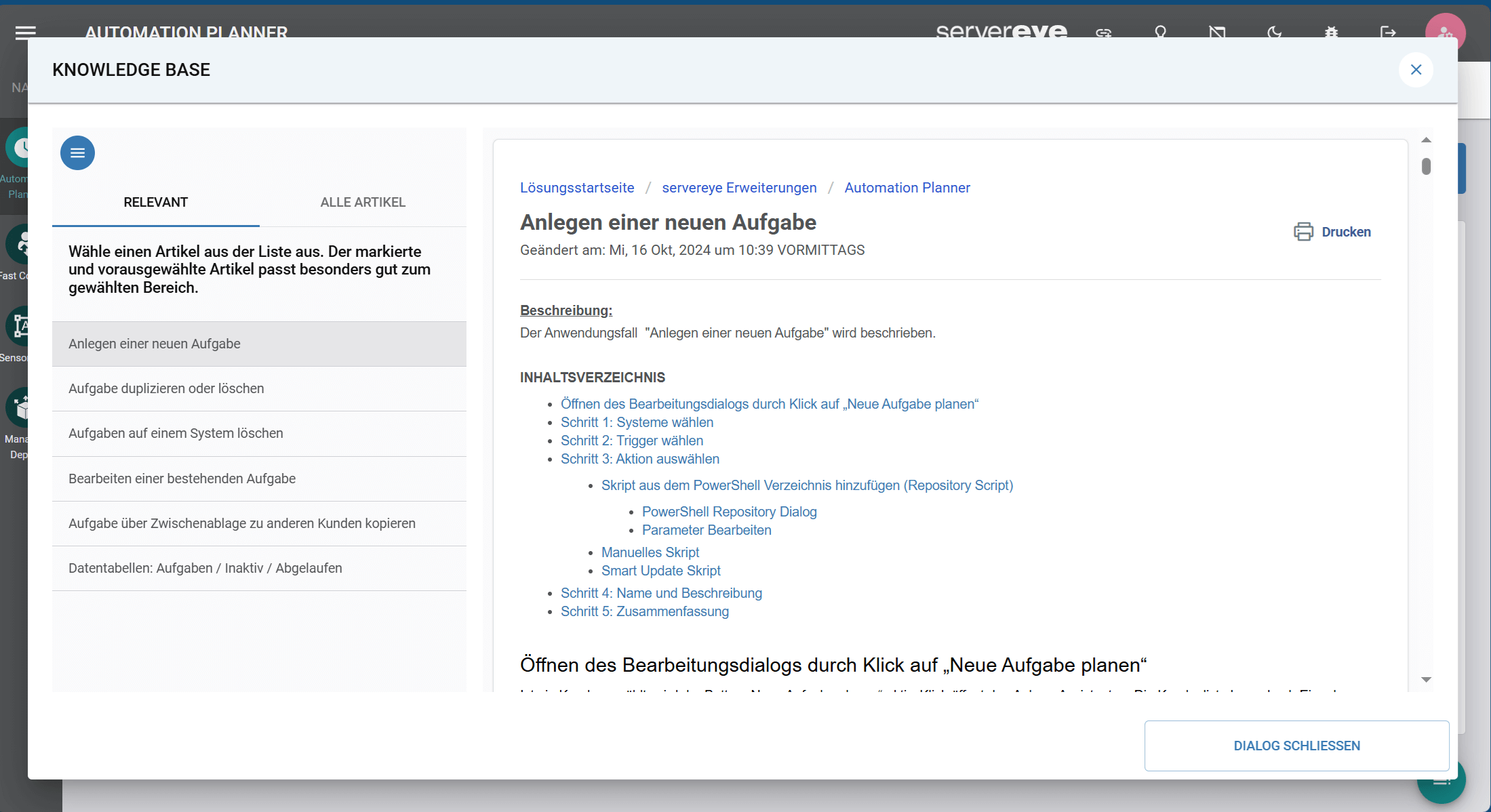Click the DIALOG SCHLIESSEN button
The width and height of the screenshot is (1491, 812).
[x=1296, y=746]
